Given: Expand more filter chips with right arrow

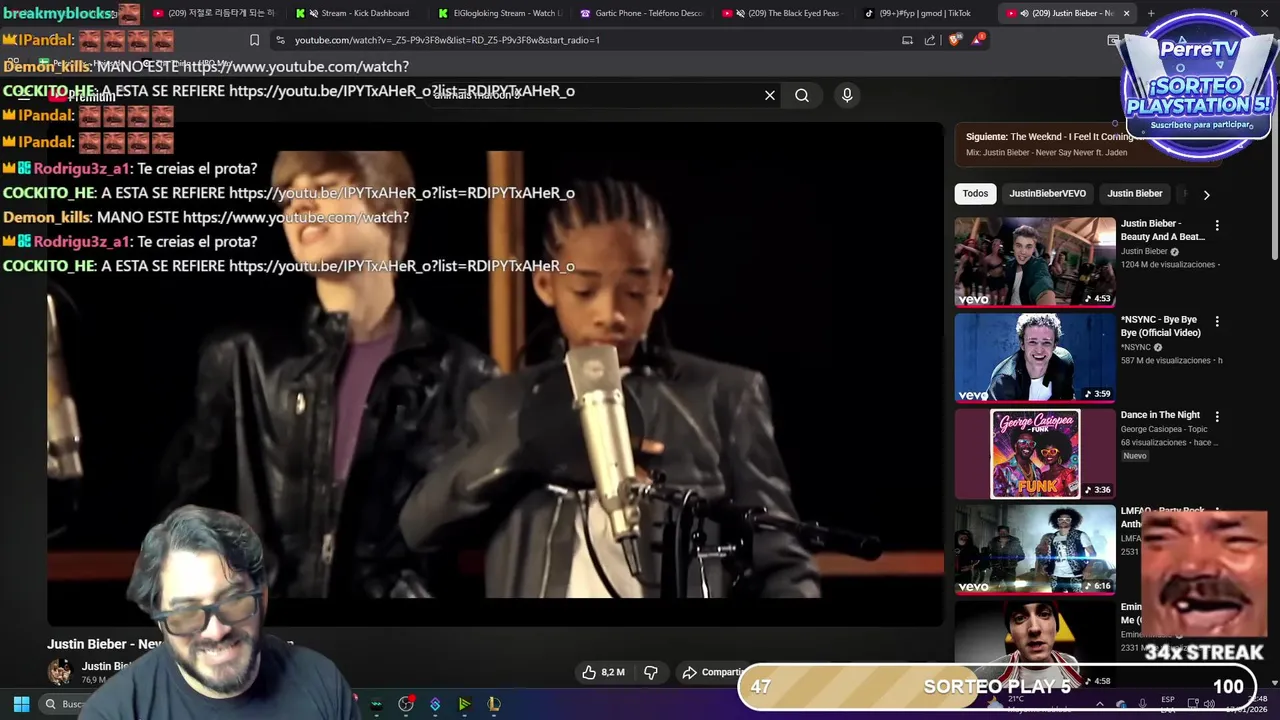Looking at the screenshot, I should [x=1206, y=194].
